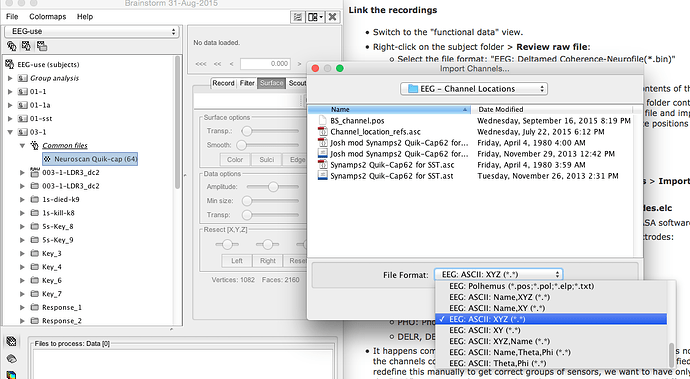Open the Colormaps menu
This screenshot has width=690, height=379.
48,17
